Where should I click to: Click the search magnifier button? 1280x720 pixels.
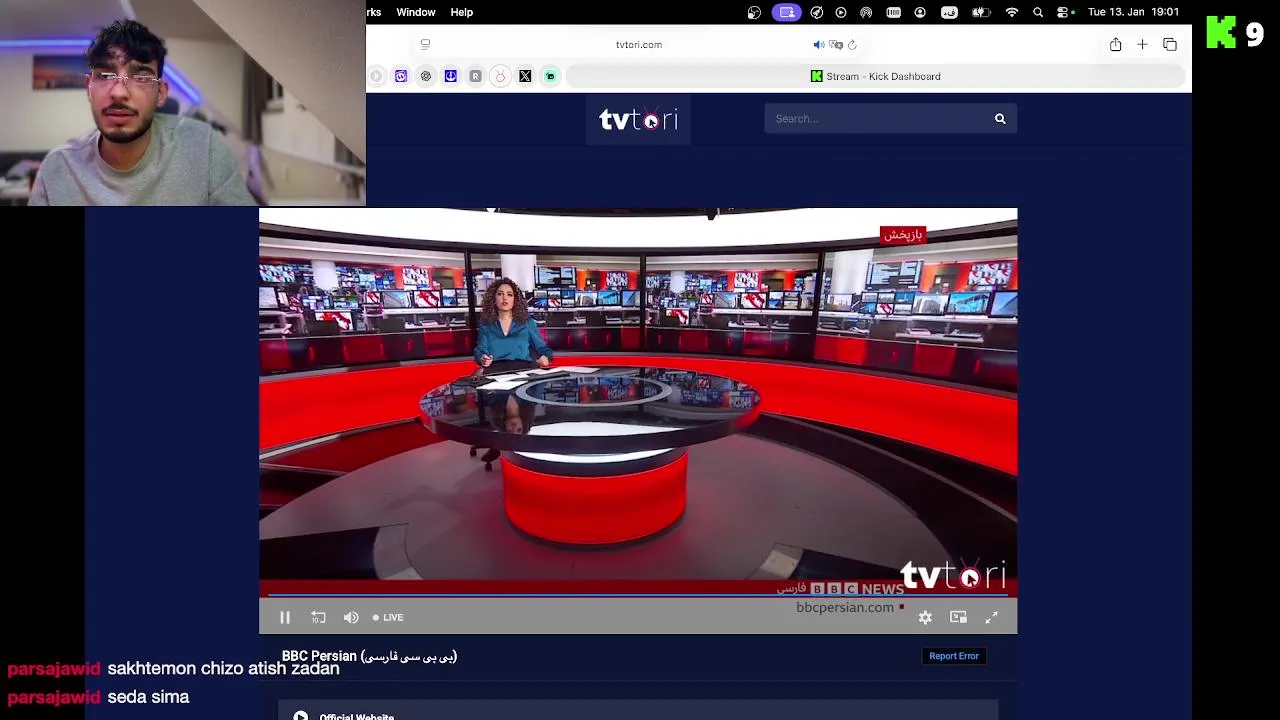click(1000, 118)
